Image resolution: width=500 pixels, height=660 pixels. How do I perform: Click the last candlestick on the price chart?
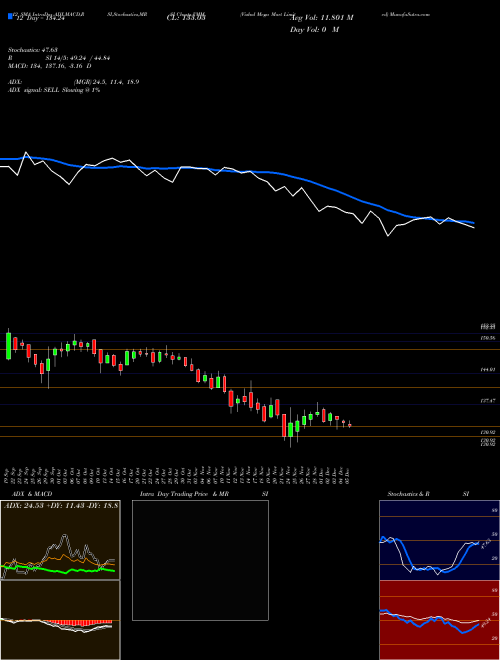(x=349, y=424)
